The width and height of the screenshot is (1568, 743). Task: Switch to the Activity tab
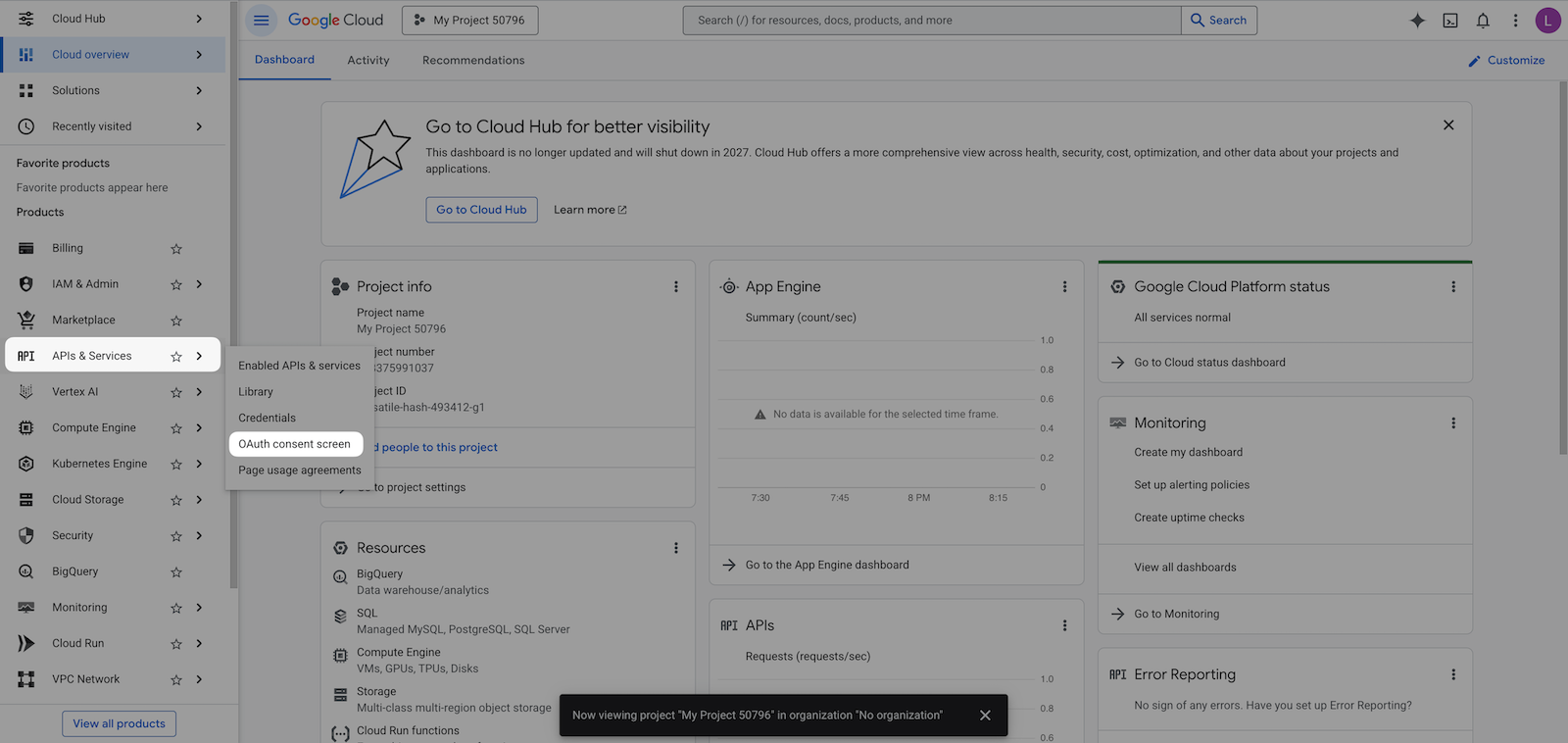click(368, 60)
